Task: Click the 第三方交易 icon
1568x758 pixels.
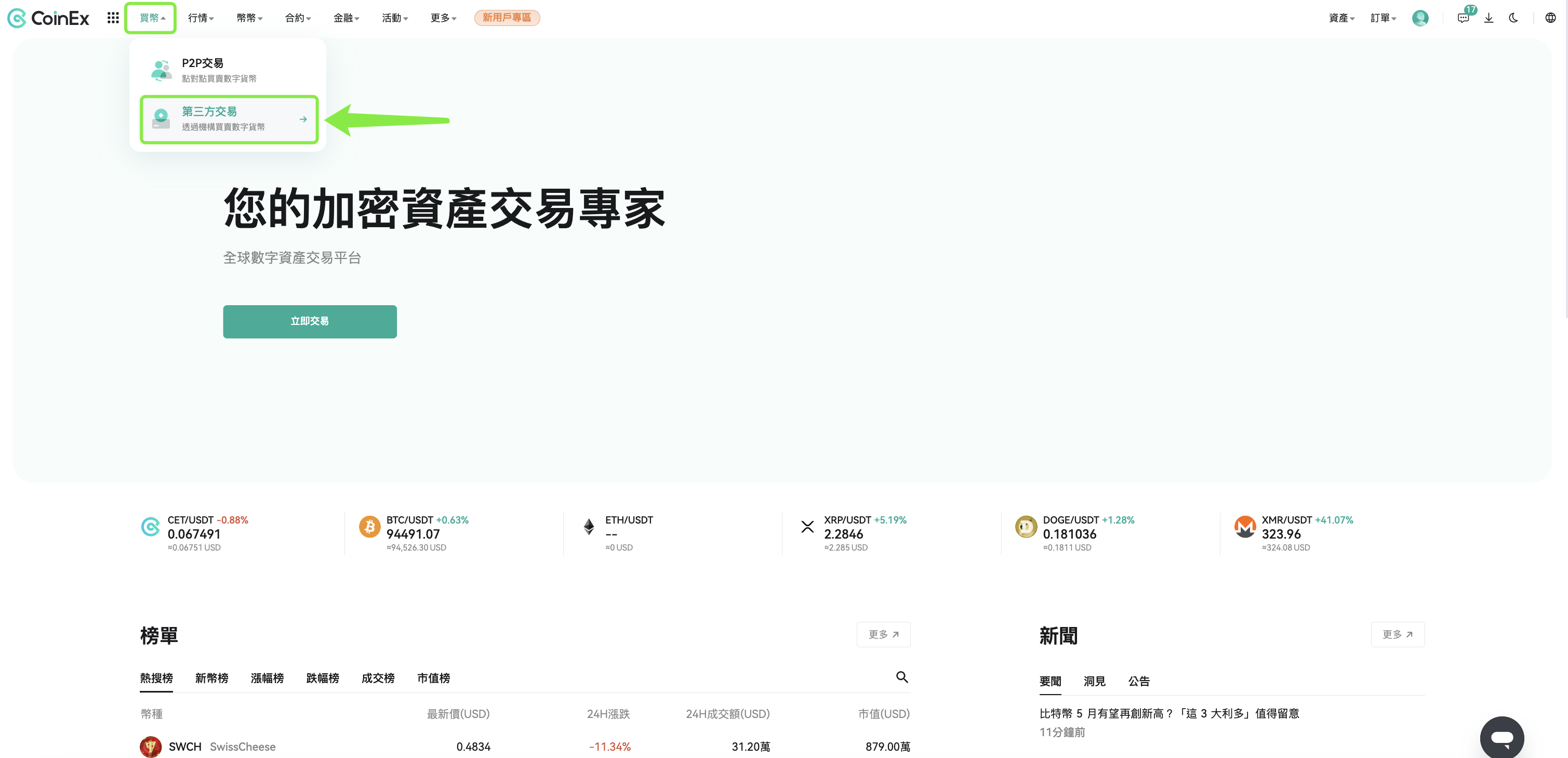Action: [x=161, y=119]
